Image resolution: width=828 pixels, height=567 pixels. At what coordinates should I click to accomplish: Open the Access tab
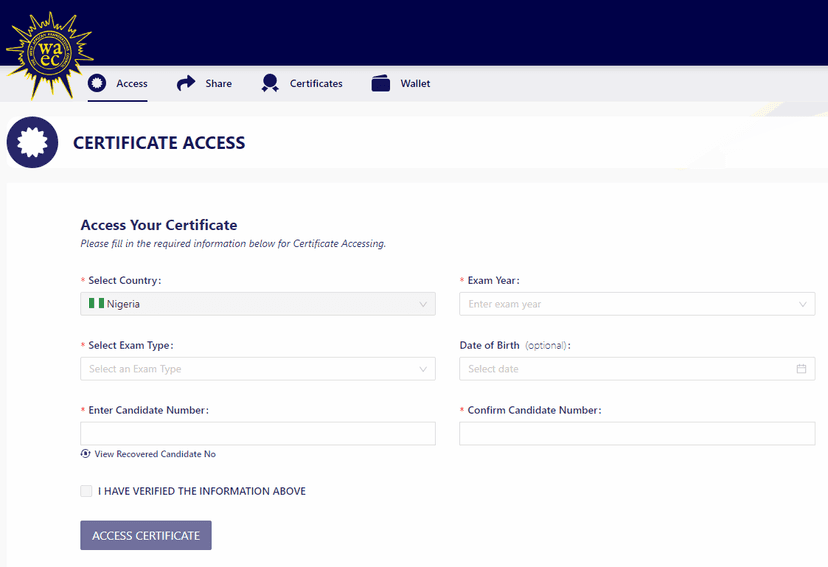[117, 83]
